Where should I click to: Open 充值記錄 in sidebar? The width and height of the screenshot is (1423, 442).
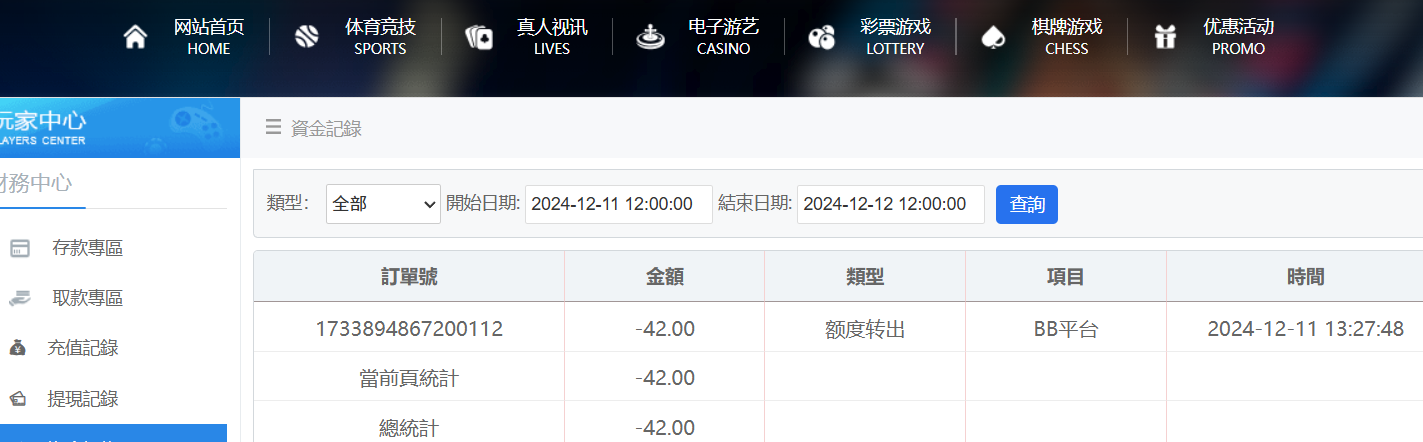click(x=83, y=348)
